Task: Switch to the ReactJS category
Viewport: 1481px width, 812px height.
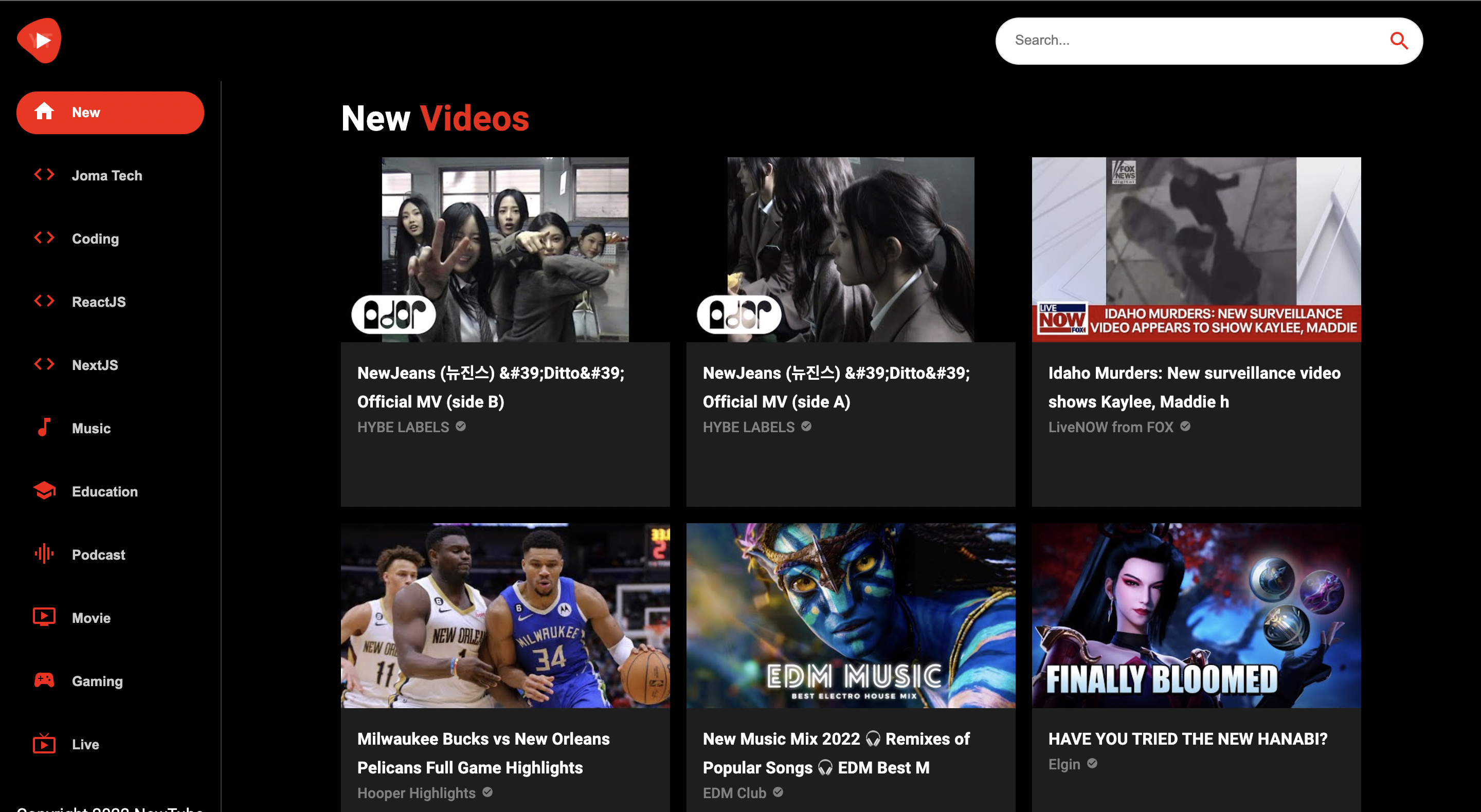Action: pos(98,302)
